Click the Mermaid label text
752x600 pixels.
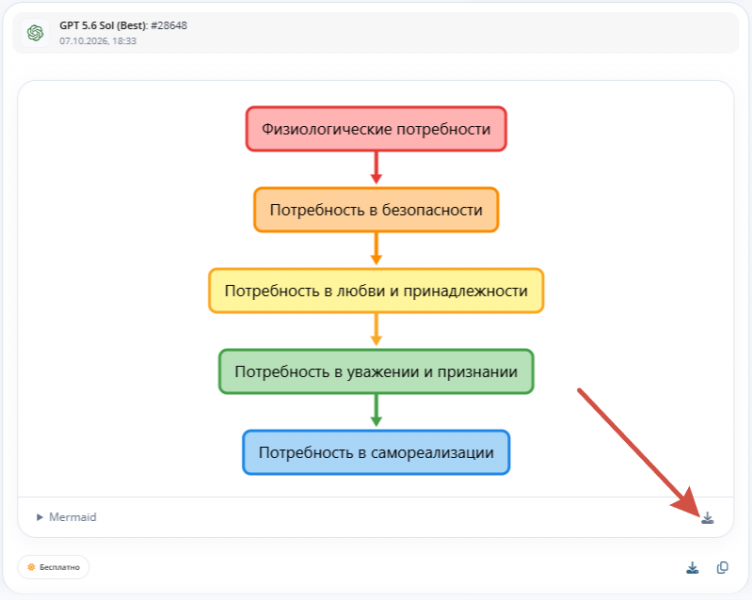[73, 517]
